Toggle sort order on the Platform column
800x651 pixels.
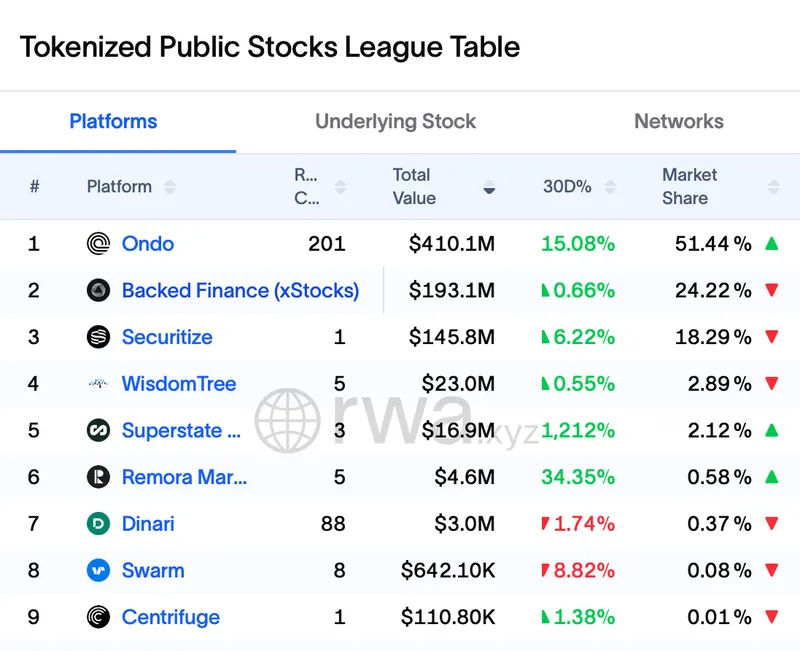pos(169,187)
